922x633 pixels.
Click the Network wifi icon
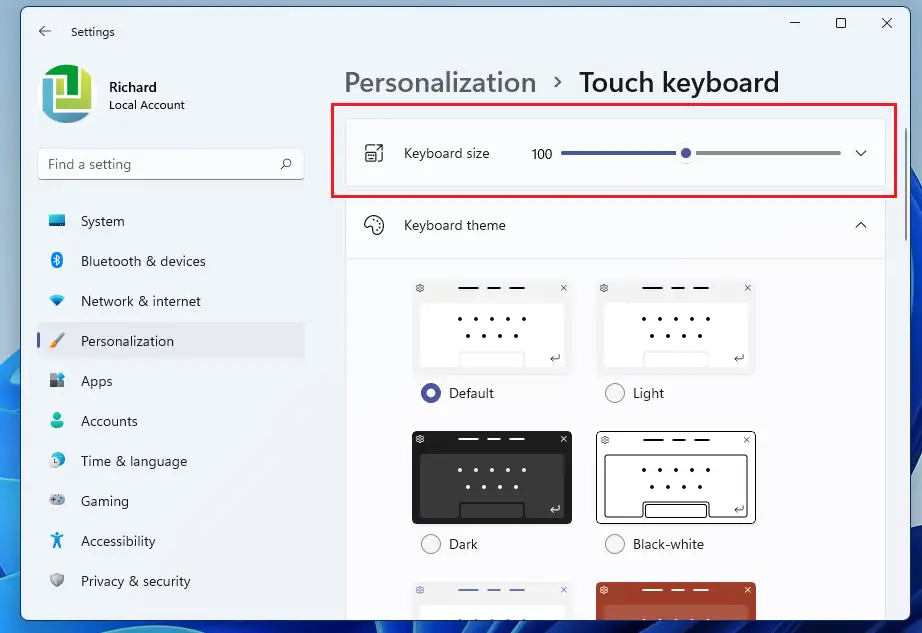(57, 300)
